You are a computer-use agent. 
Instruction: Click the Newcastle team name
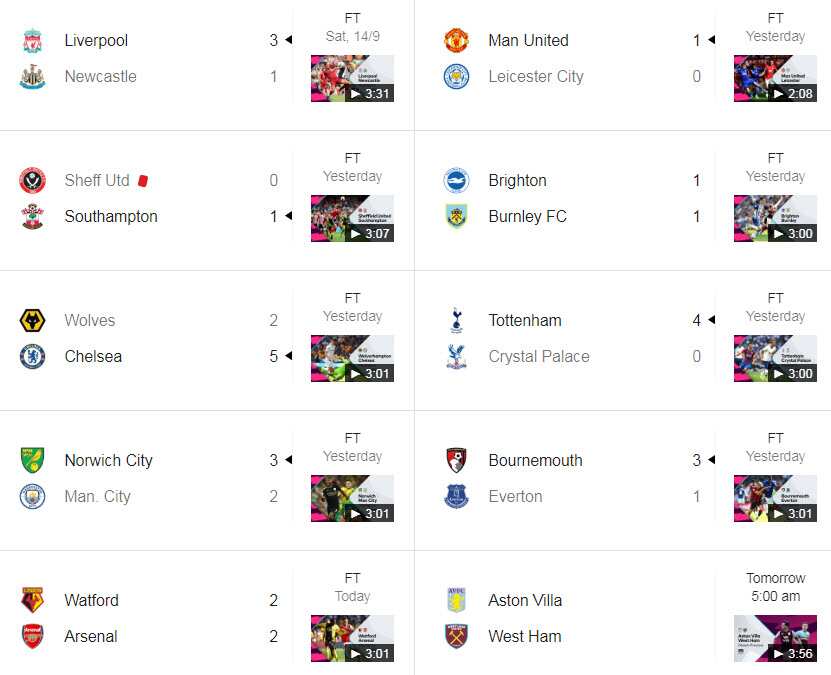[100, 76]
